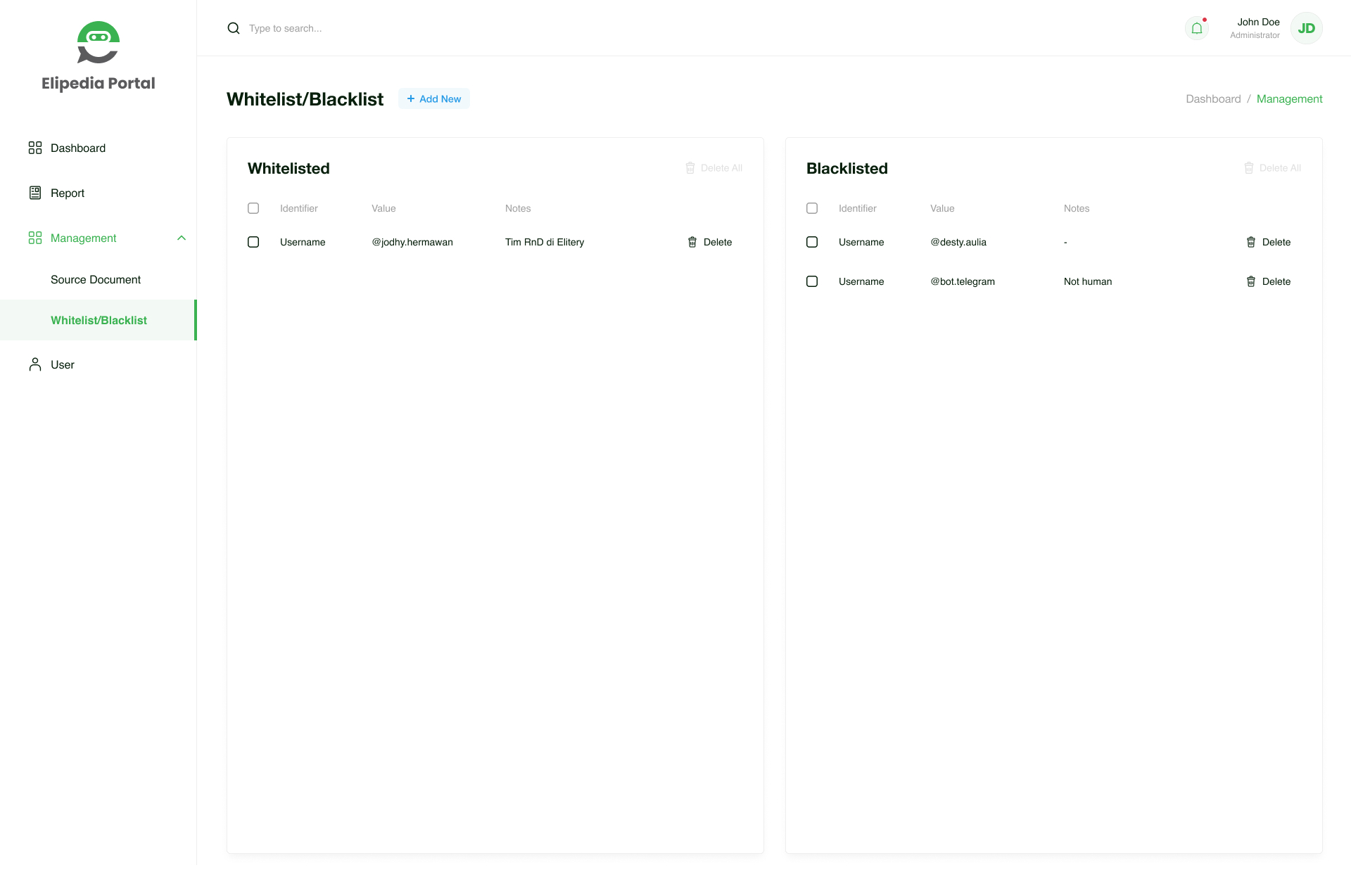Check the @bot.telegram row checkbox
Viewport: 1351px width, 896px height.
pos(812,281)
